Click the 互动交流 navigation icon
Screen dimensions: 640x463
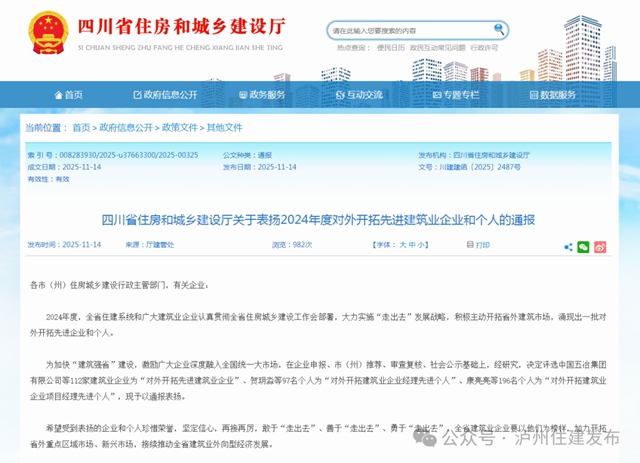click(x=337, y=96)
